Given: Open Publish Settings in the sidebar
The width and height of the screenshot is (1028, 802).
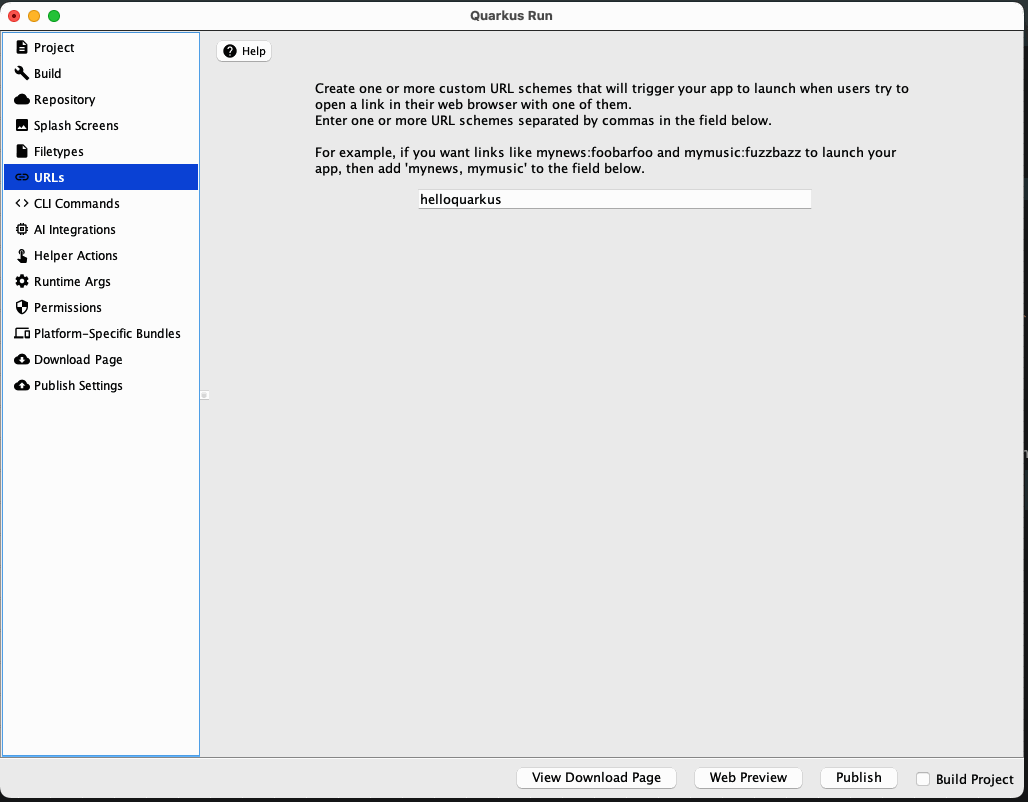Looking at the screenshot, I should click(x=78, y=385).
